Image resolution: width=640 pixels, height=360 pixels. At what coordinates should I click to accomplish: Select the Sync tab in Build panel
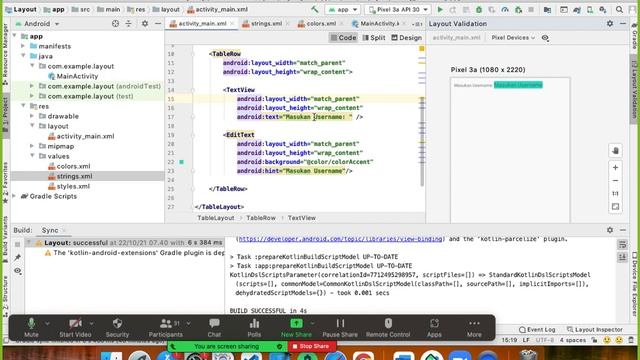tap(50, 230)
